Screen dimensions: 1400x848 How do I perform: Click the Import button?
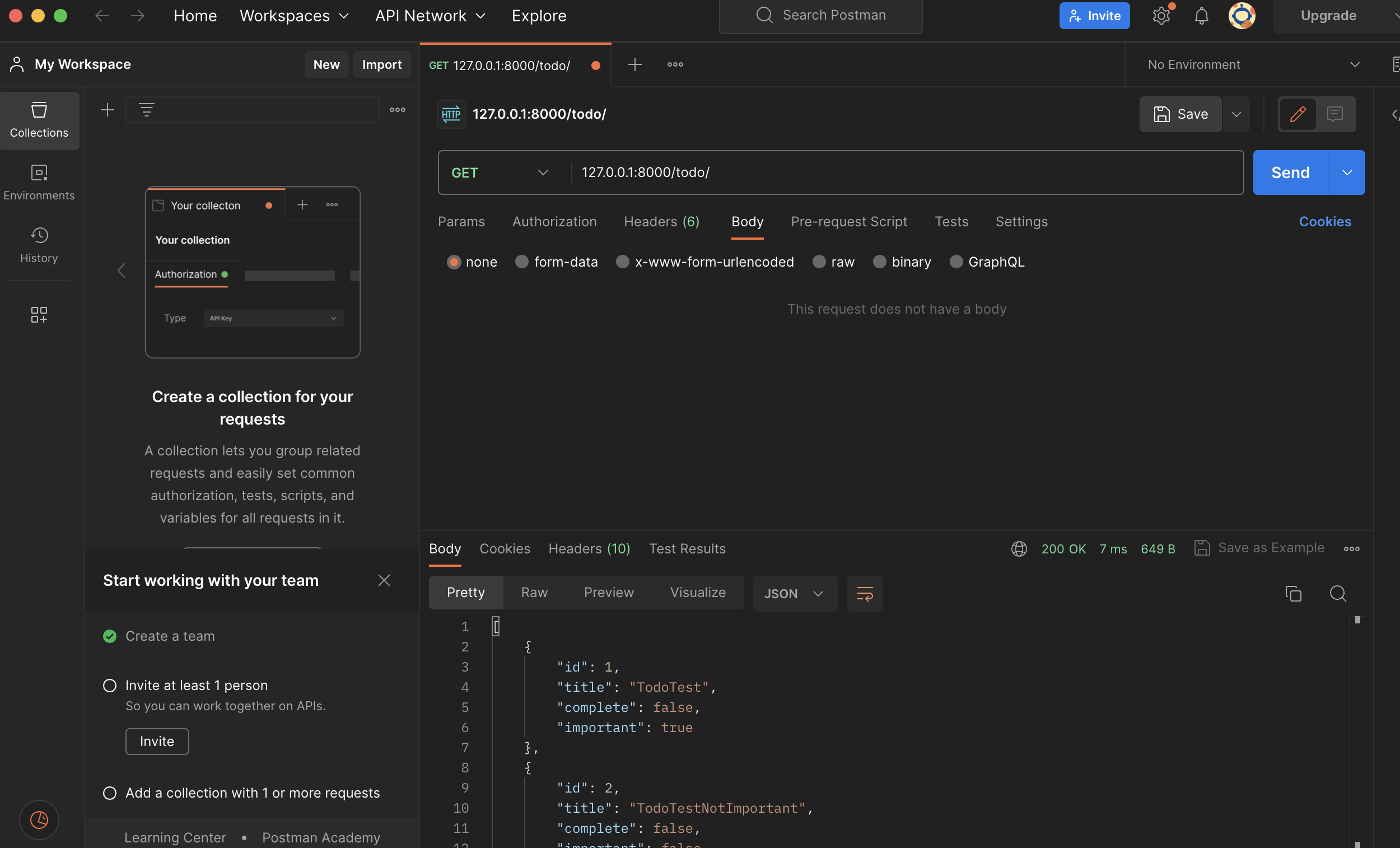[x=382, y=65]
